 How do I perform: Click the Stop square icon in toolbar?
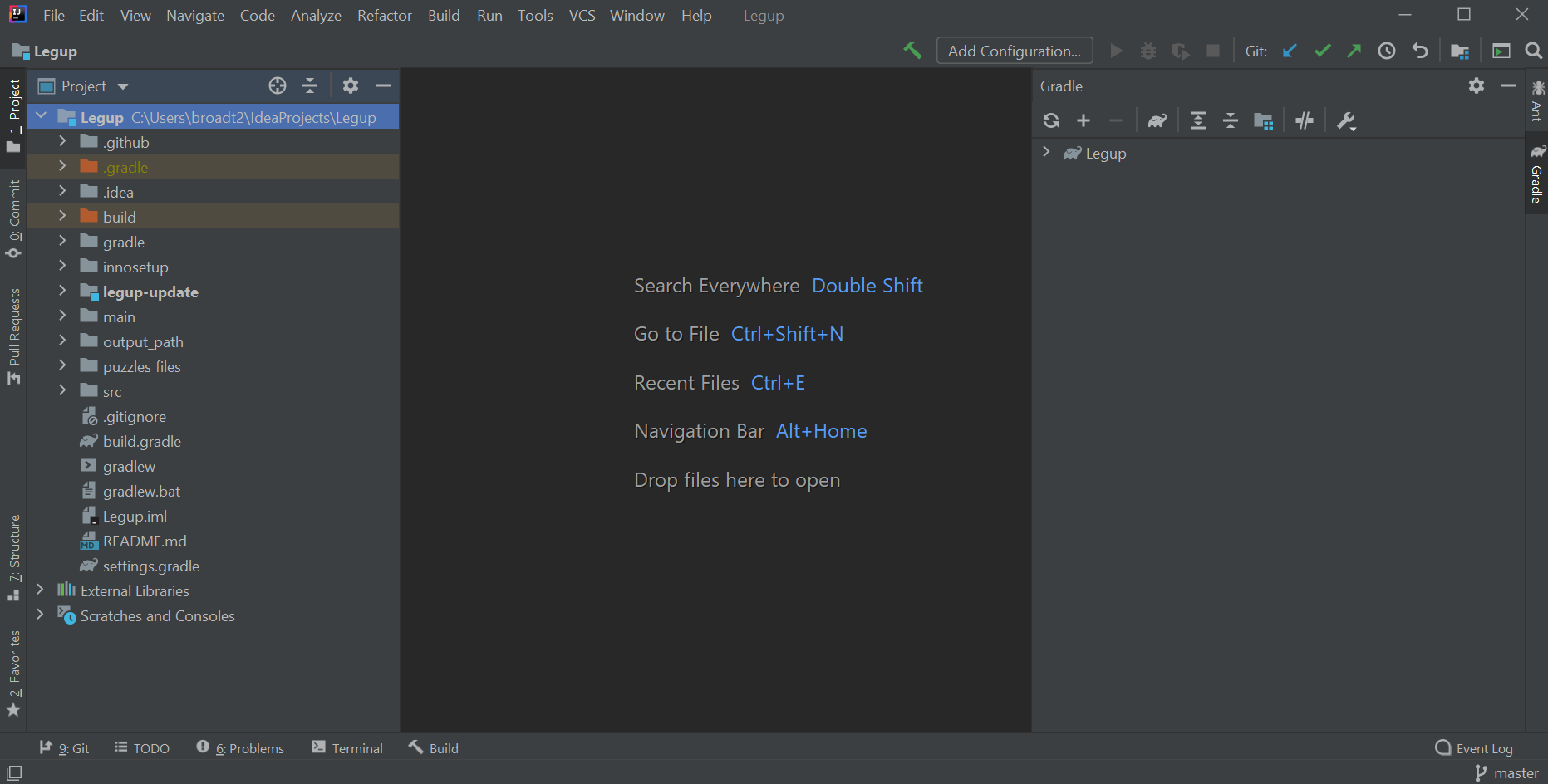(1213, 51)
